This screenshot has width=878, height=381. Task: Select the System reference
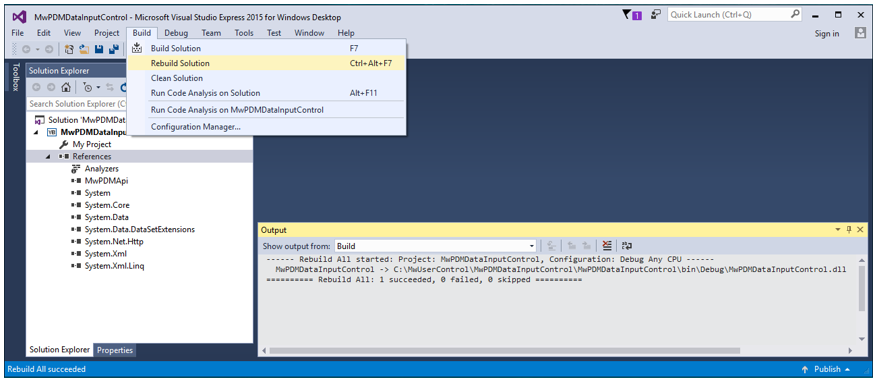tap(97, 193)
